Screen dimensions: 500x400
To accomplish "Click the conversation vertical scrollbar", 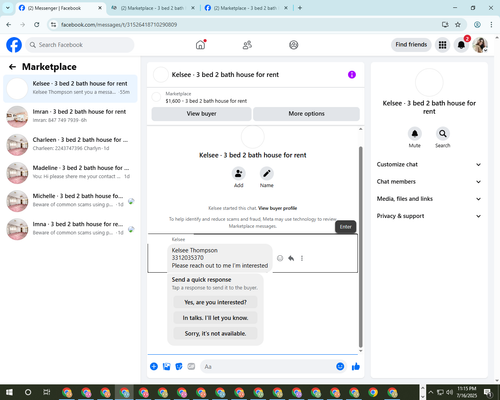I will point(360,247).
